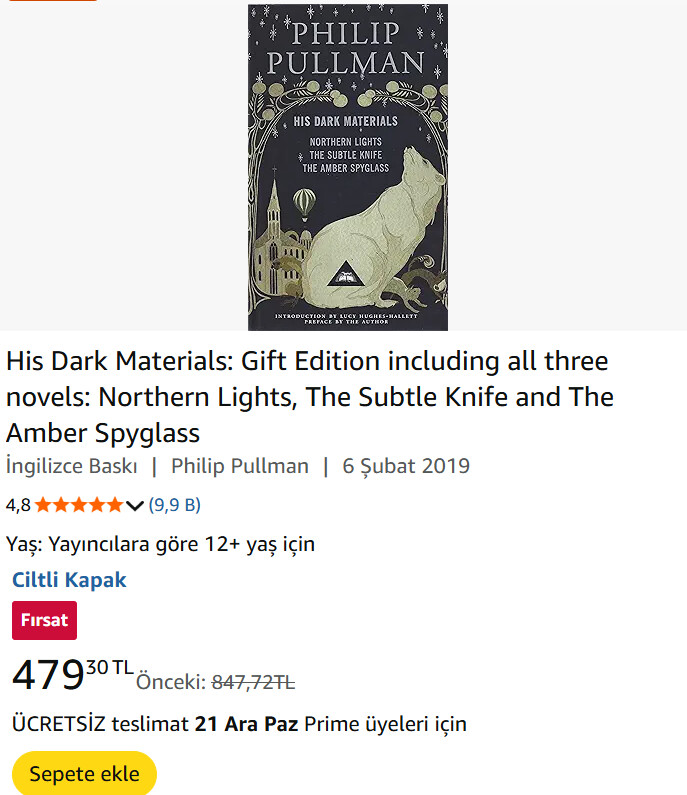Click the 4,8 rating score number

pyautogui.click(x=18, y=505)
